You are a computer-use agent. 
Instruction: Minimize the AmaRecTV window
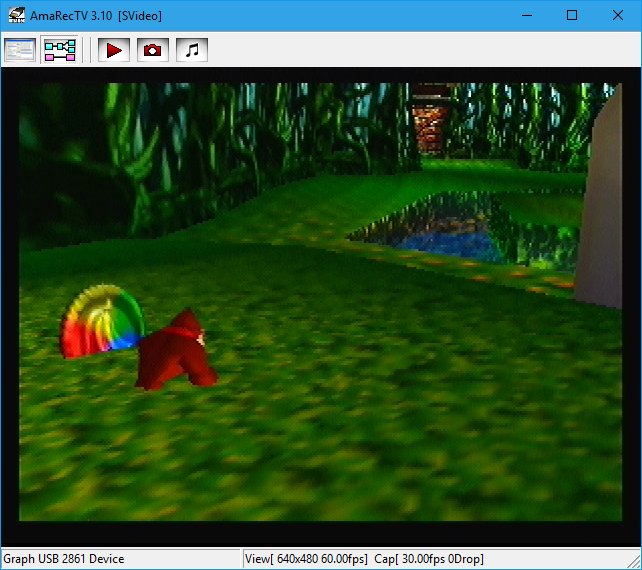pyautogui.click(x=527, y=16)
